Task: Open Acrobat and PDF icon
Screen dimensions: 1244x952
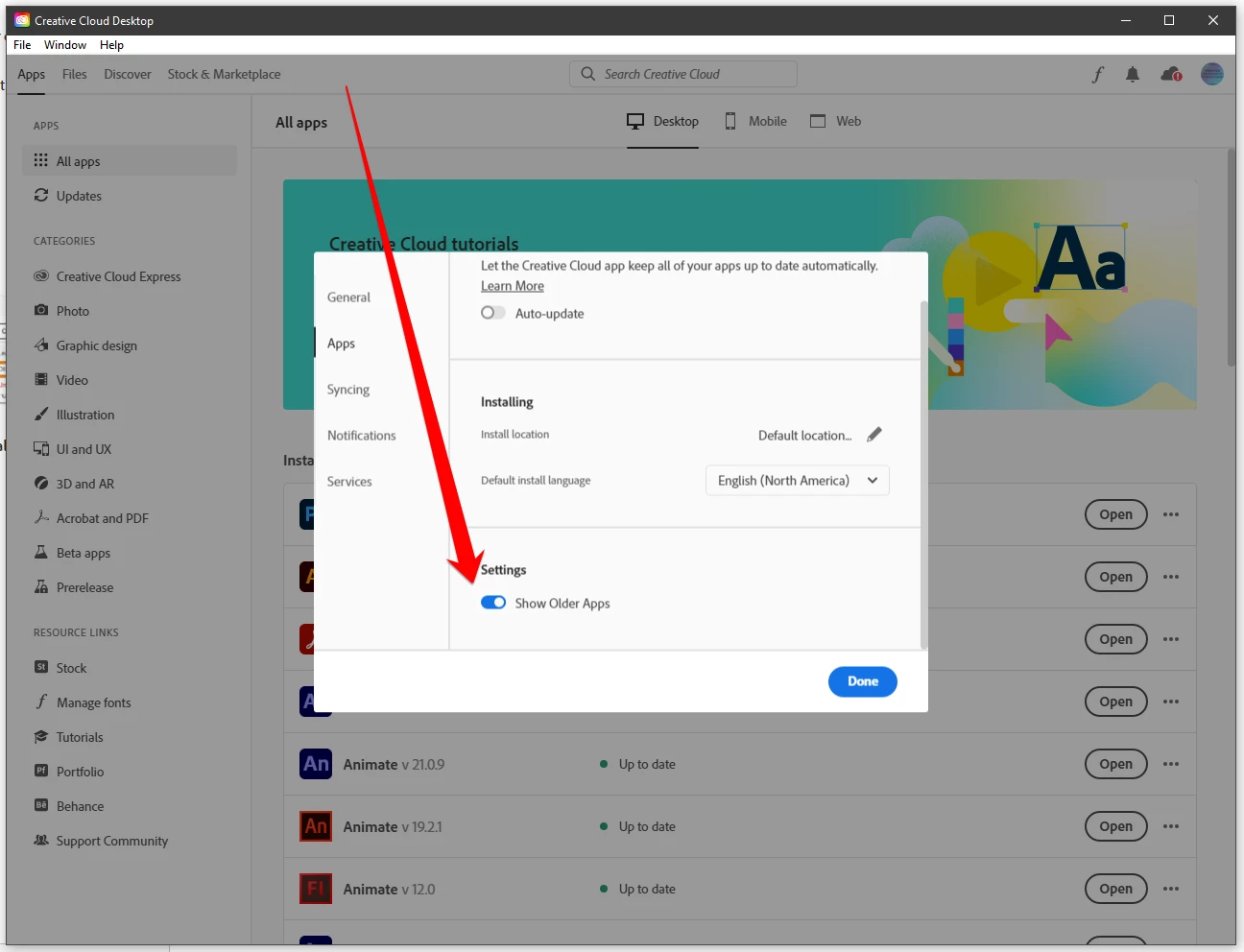Action: click(41, 517)
